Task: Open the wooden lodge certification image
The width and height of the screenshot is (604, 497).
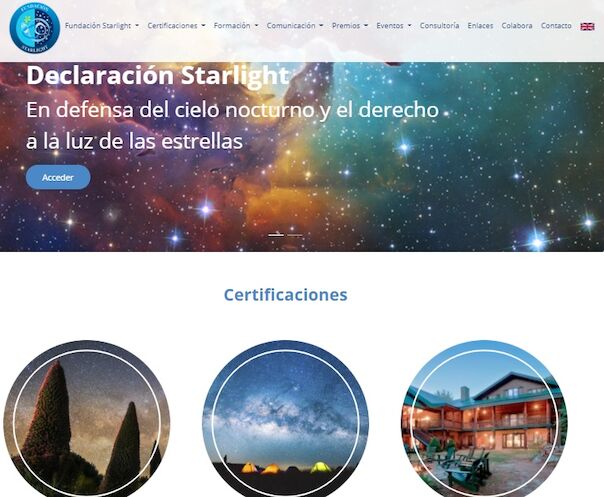Action: pos(484,419)
